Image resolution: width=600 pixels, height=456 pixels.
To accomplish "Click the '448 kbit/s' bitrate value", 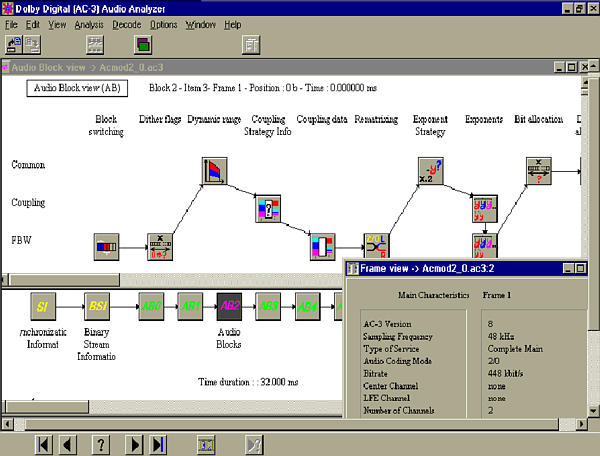I will [x=505, y=373].
